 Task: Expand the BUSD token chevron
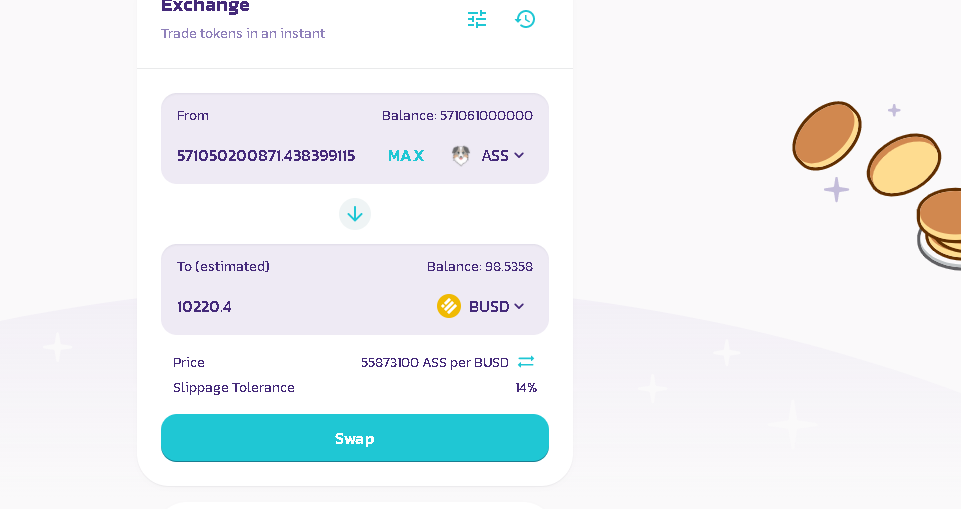coord(519,306)
